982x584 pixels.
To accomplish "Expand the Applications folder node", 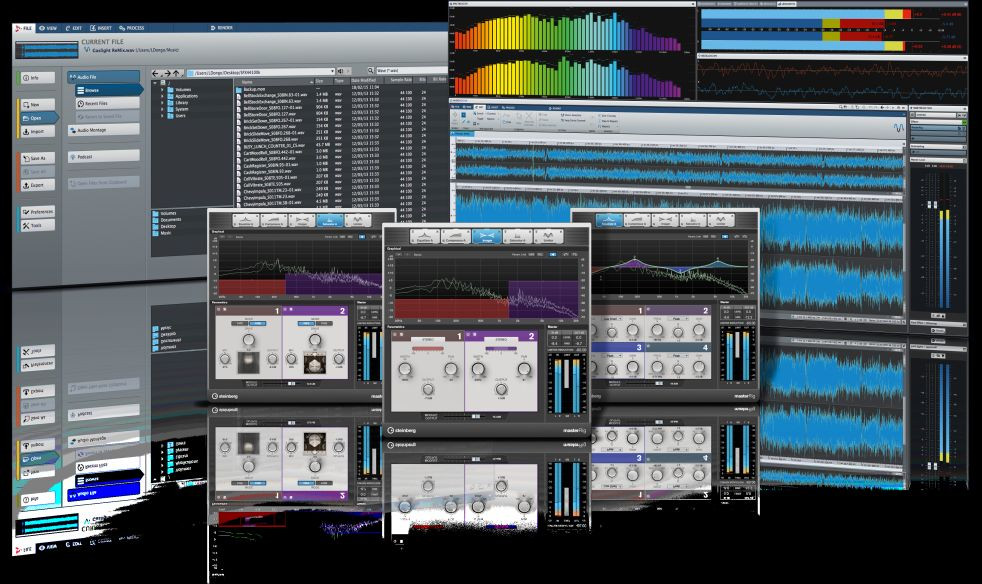I will [x=161, y=96].
